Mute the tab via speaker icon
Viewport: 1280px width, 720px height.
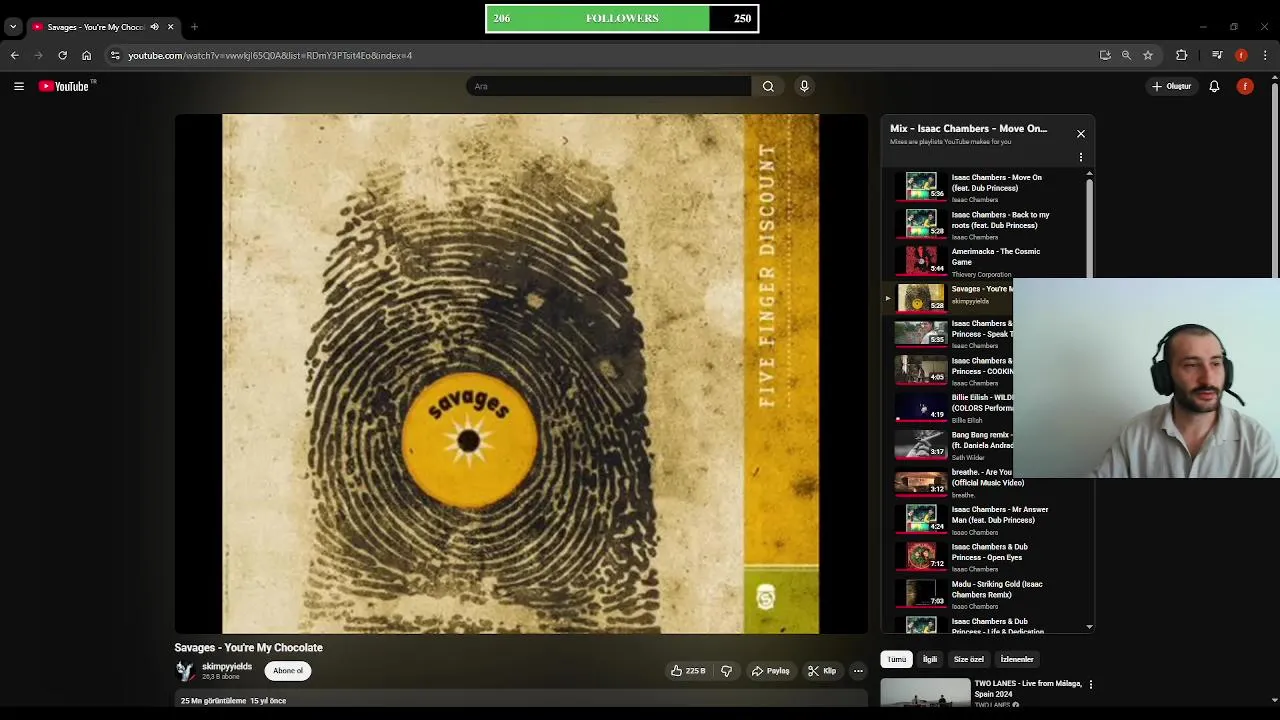click(154, 27)
